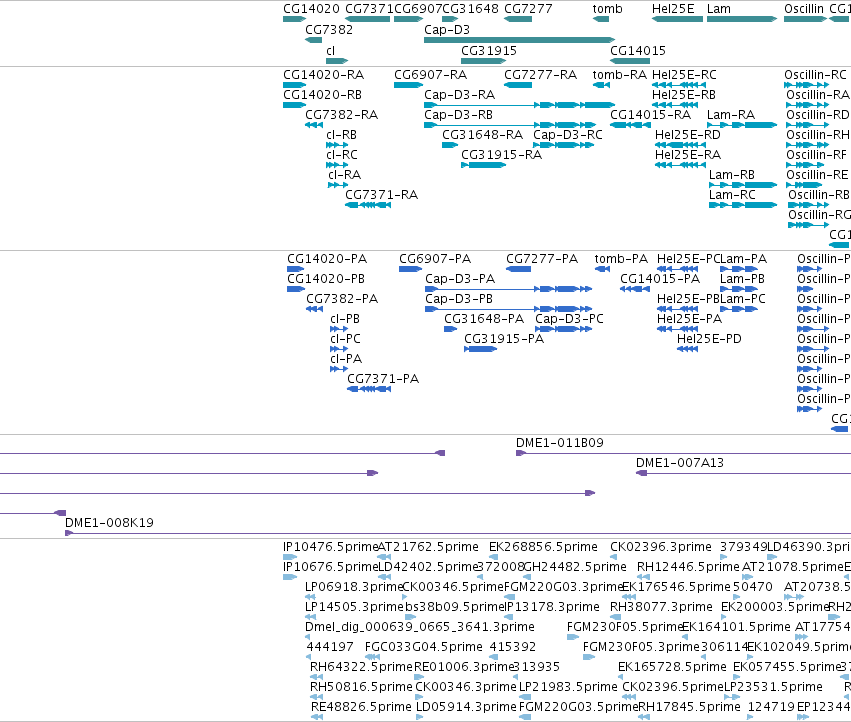The width and height of the screenshot is (851, 722).
Task: Click BAC clone DME1-007A13
Action: pyautogui.click(x=744, y=473)
